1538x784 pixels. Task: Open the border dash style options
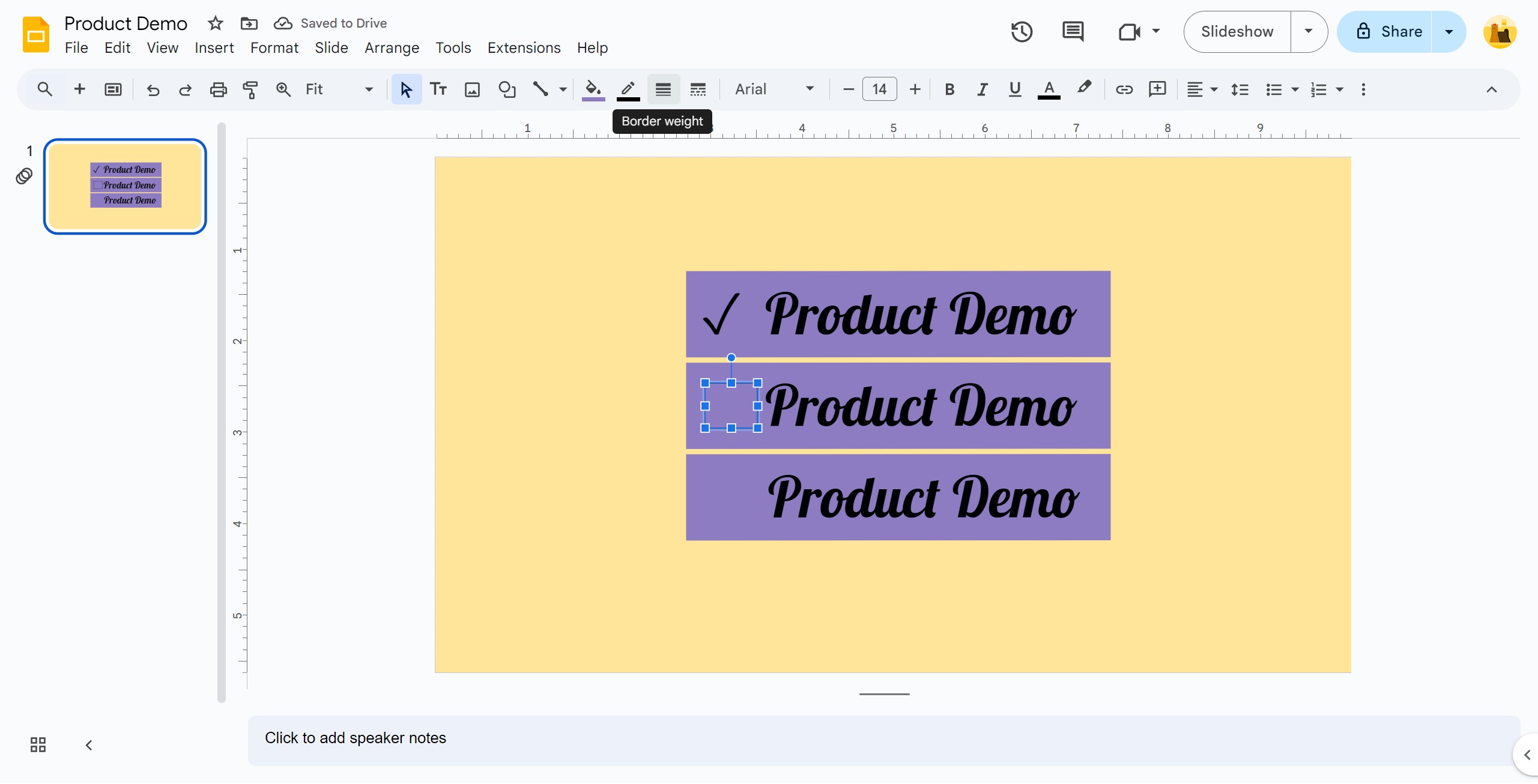698,89
